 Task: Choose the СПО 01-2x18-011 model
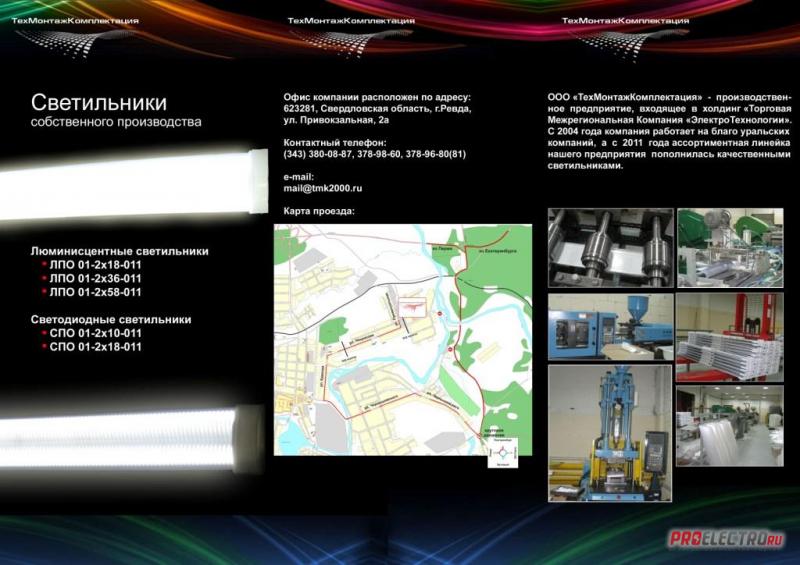click(x=95, y=347)
